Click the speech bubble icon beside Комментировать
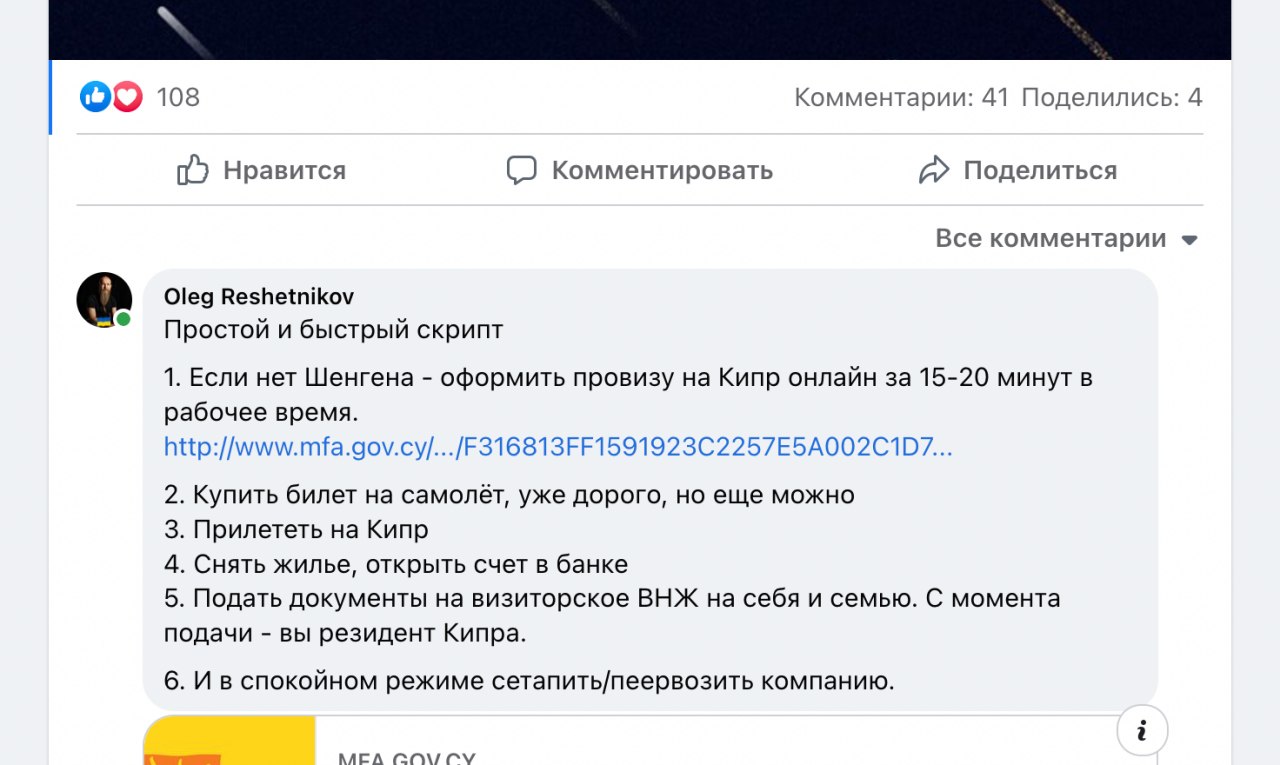The width and height of the screenshot is (1280, 765). click(x=521, y=170)
